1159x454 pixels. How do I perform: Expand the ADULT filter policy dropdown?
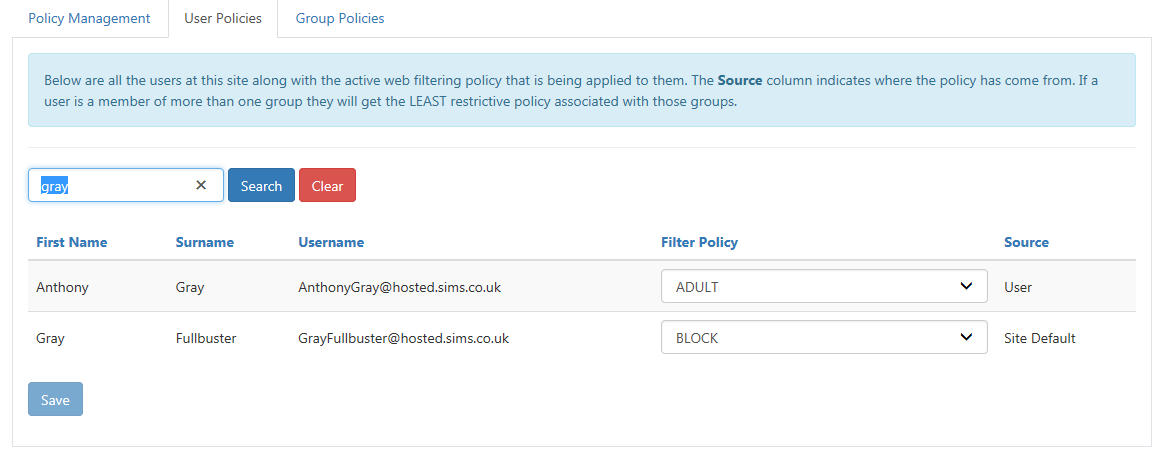pyautogui.click(x=824, y=286)
